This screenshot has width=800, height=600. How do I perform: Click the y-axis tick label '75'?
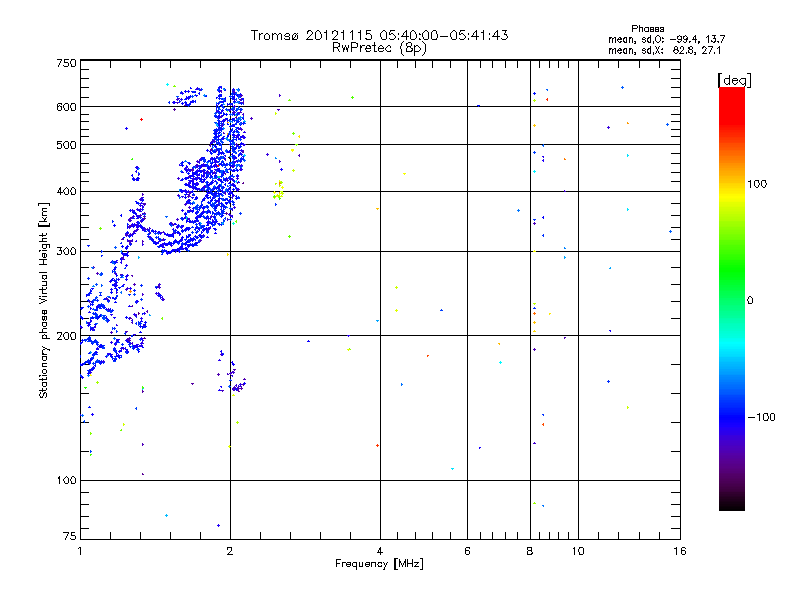coord(70,536)
